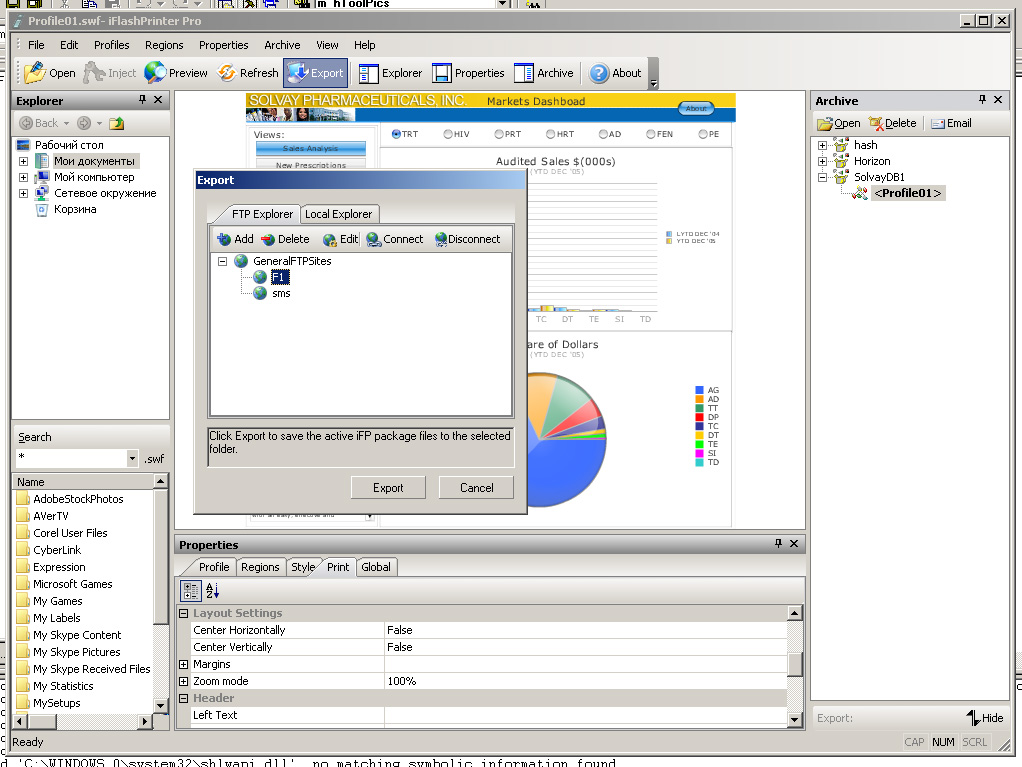Select the PRT radio button
Image resolution: width=1022 pixels, height=767 pixels.
click(x=499, y=134)
